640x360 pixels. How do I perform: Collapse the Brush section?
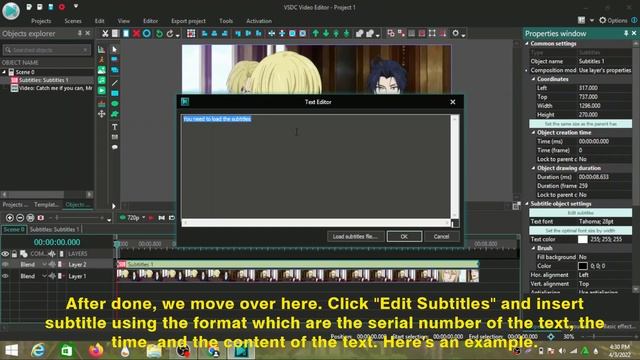point(533,248)
